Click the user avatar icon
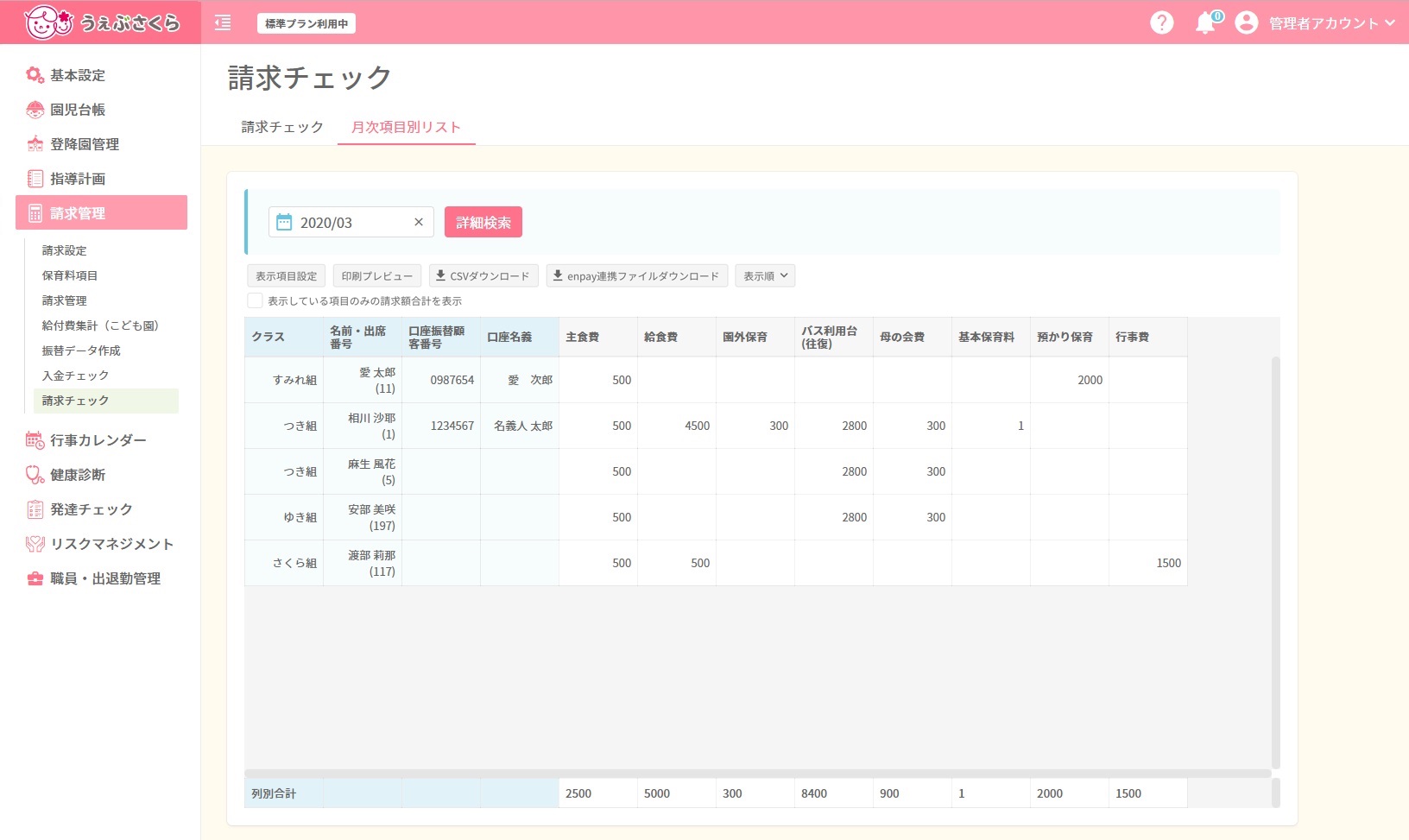 (1246, 23)
